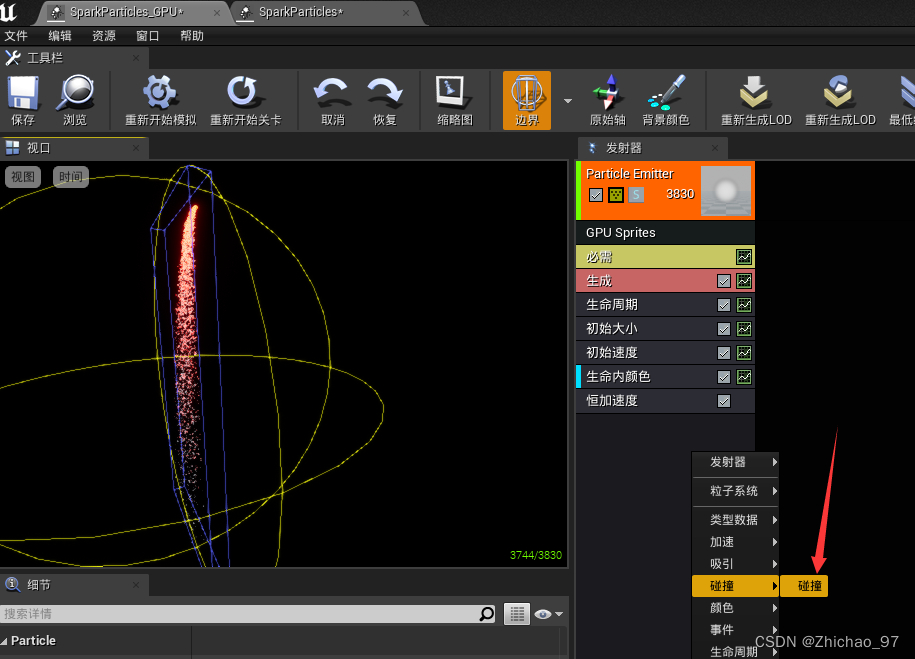Expand the 粒子系统 submenu

click(735, 491)
